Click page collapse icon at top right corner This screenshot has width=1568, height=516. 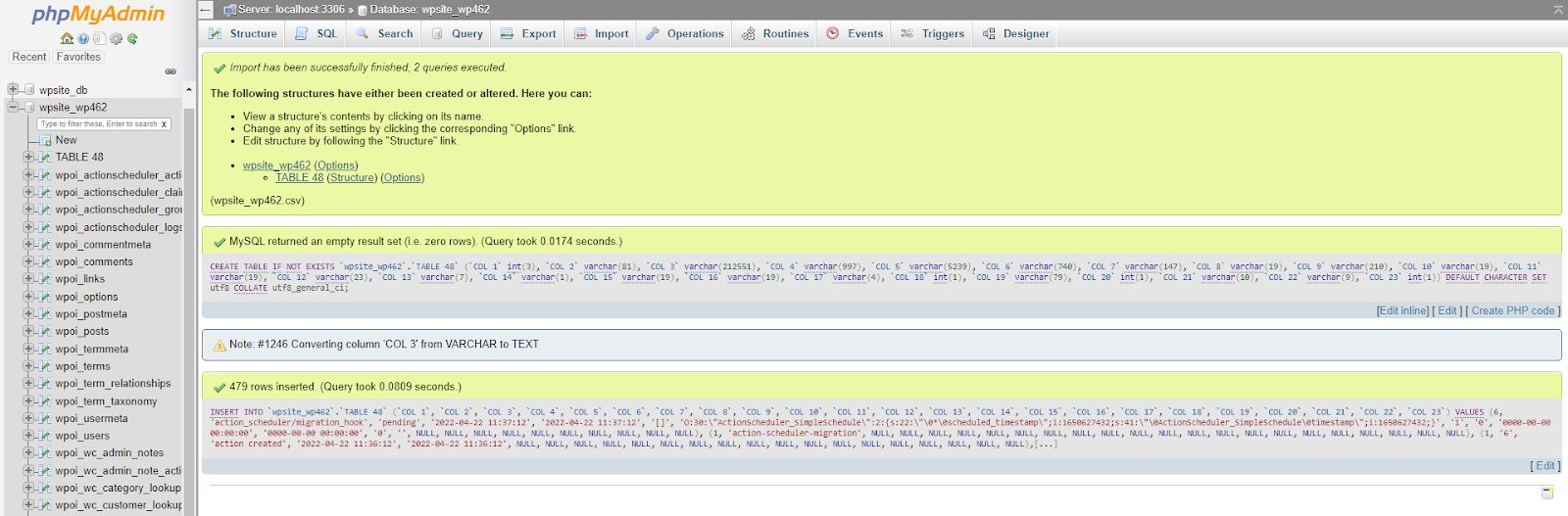pyautogui.click(x=1558, y=10)
